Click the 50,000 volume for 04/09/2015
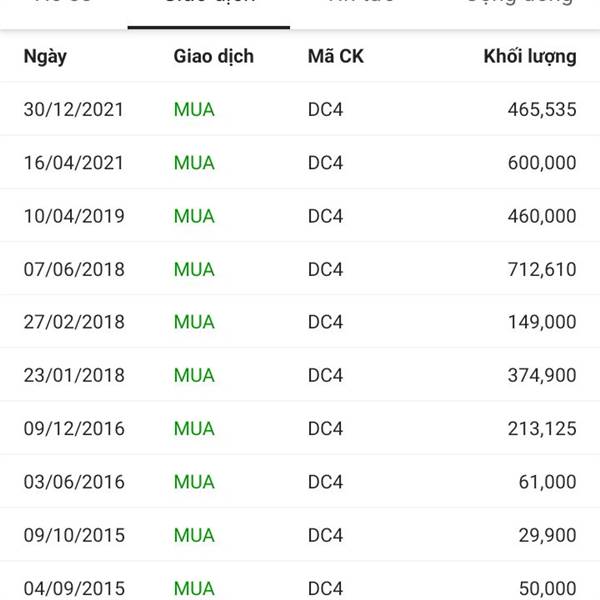600x600 pixels. 548,588
